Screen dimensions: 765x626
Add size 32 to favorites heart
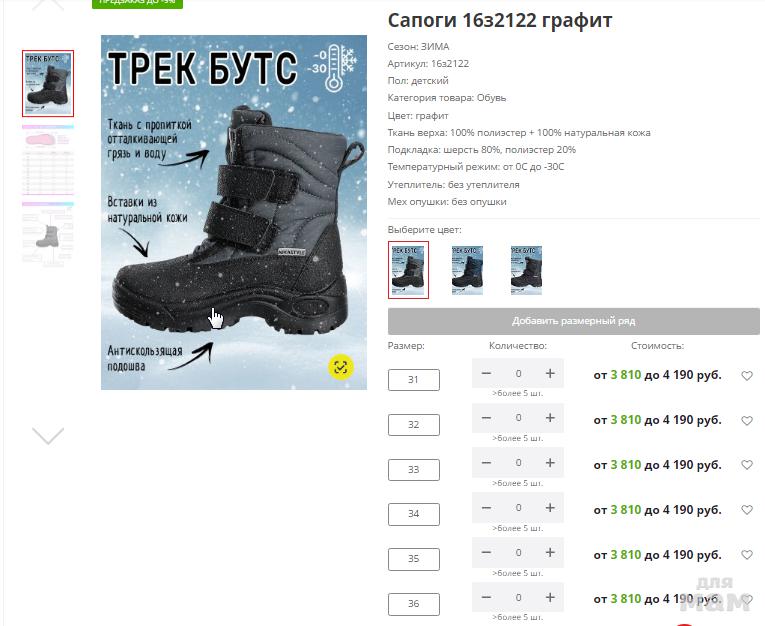tap(747, 421)
